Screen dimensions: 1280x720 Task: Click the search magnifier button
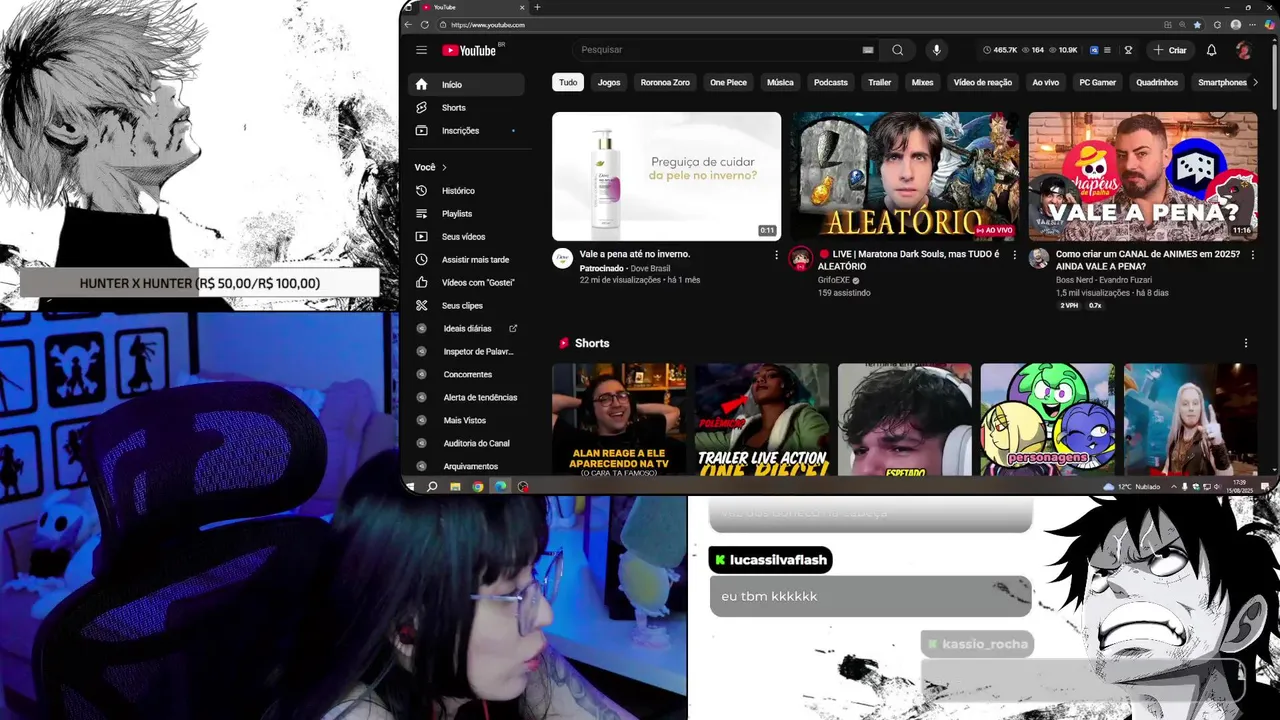897,50
